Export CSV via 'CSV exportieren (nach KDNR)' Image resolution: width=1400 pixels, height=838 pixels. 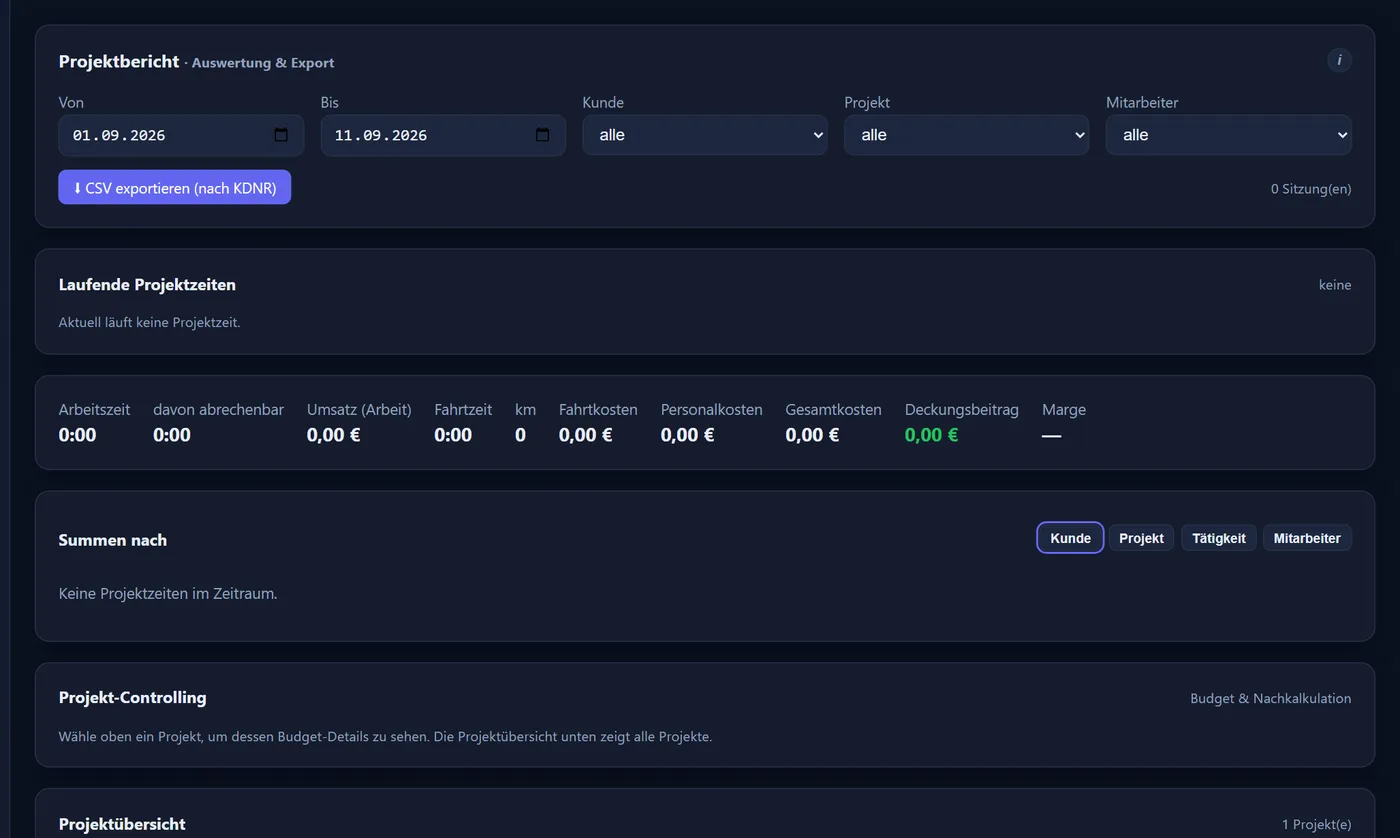pyautogui.click(x=175, y=187)
